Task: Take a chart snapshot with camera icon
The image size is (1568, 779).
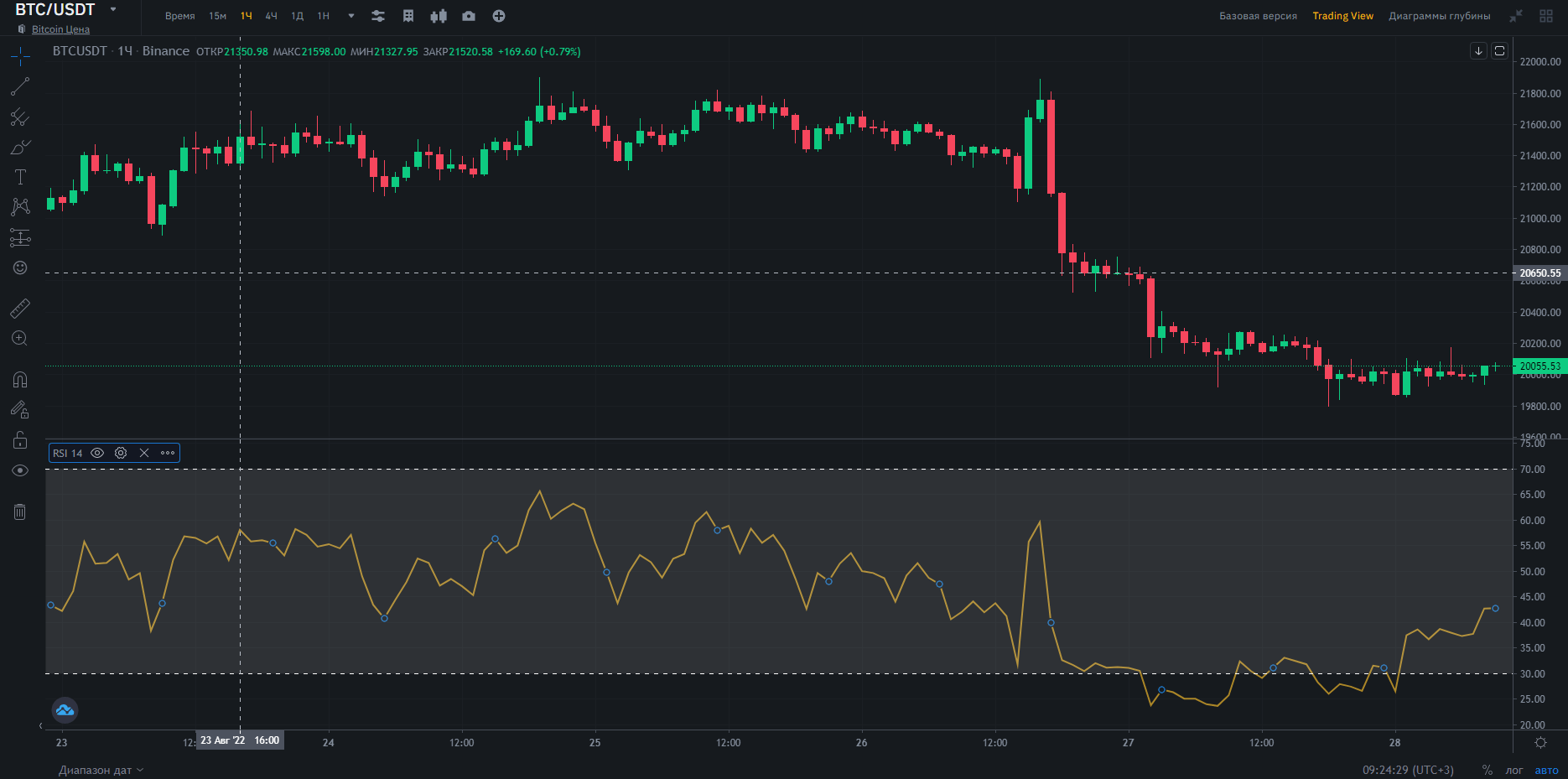Action: (x=469, y=16)
